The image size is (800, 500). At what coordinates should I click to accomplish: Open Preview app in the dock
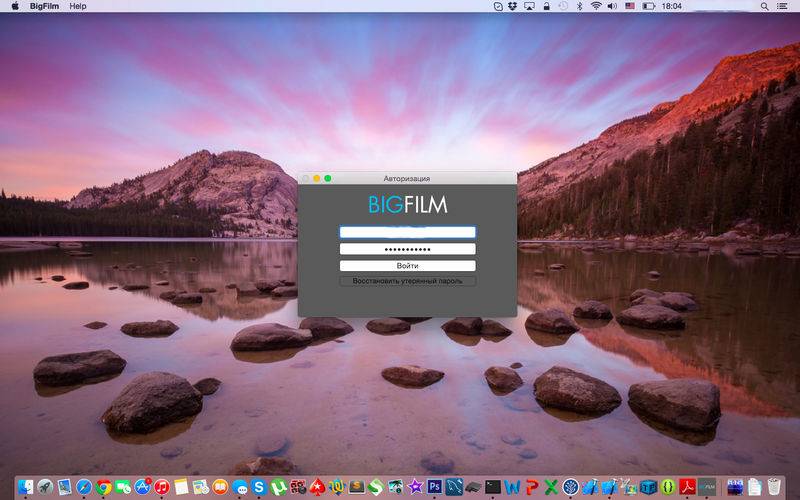tap(64, 487)
